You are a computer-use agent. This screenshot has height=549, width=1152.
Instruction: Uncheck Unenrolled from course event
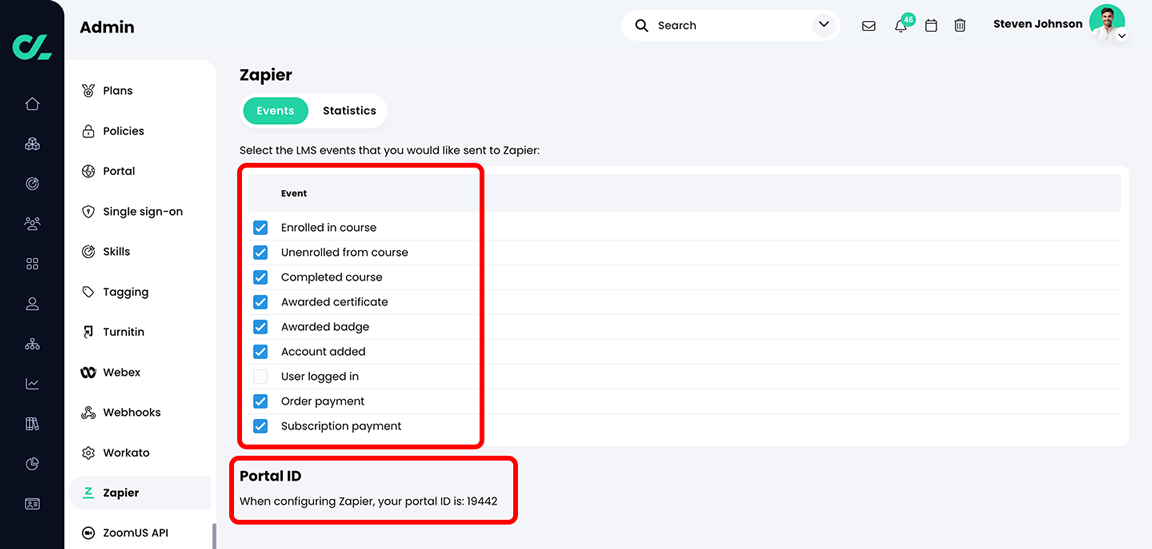260,252
